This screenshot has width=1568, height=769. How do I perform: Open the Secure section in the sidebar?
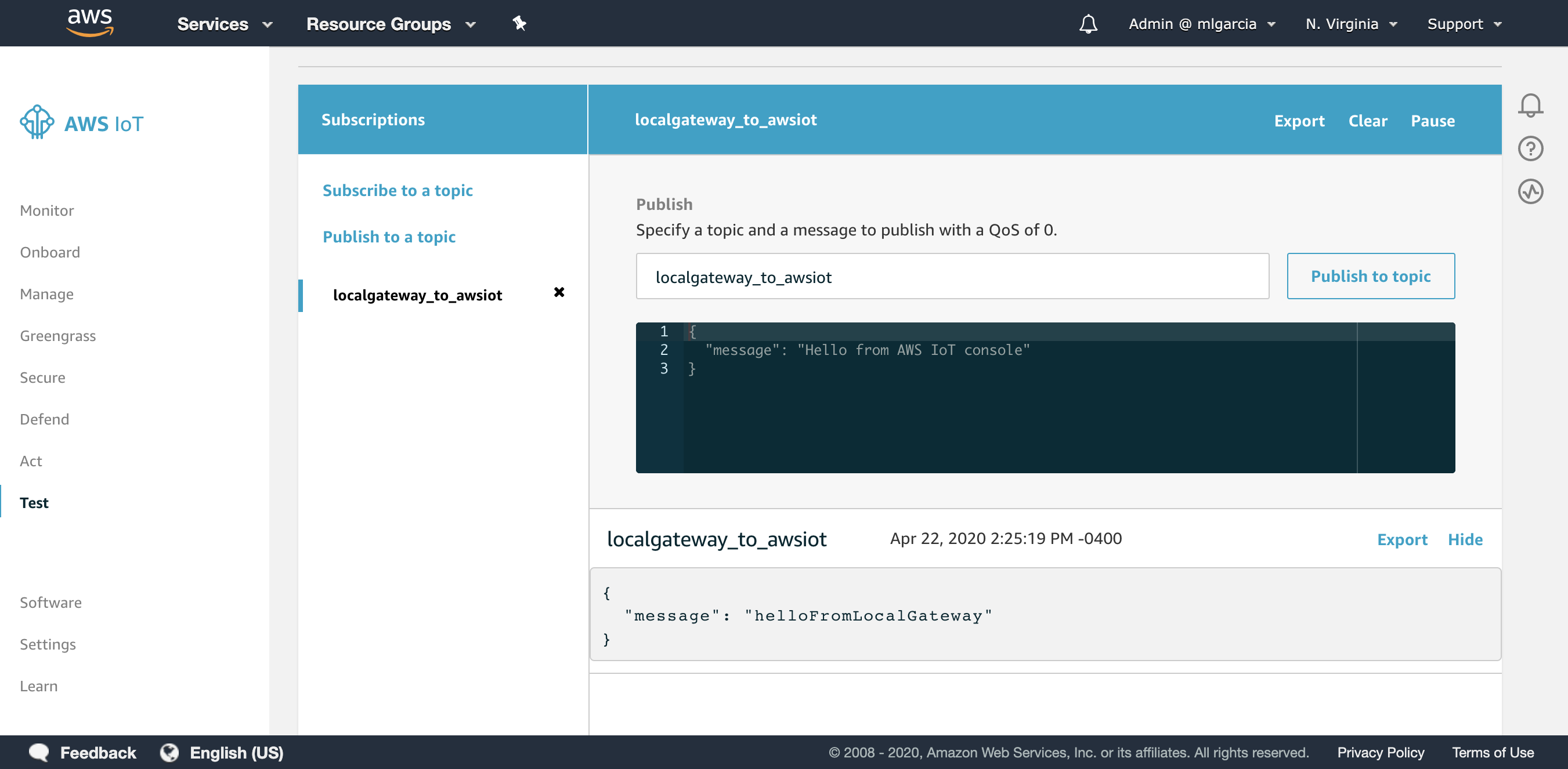(42, 377)
